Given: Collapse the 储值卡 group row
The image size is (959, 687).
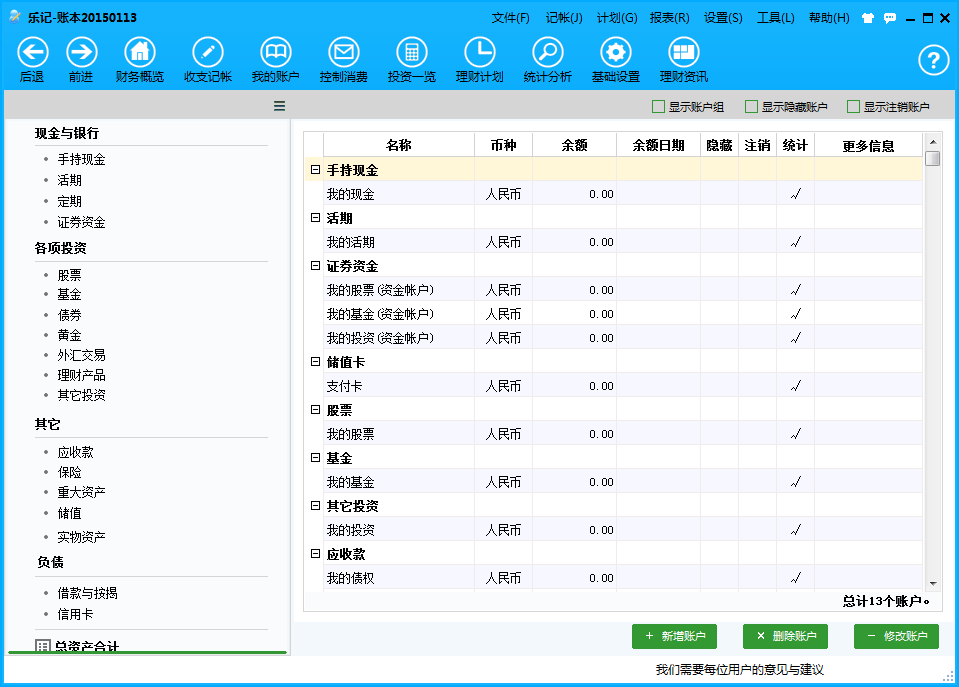Looking at the screenshot, I should pyautogui.click(x=315, y=362).
